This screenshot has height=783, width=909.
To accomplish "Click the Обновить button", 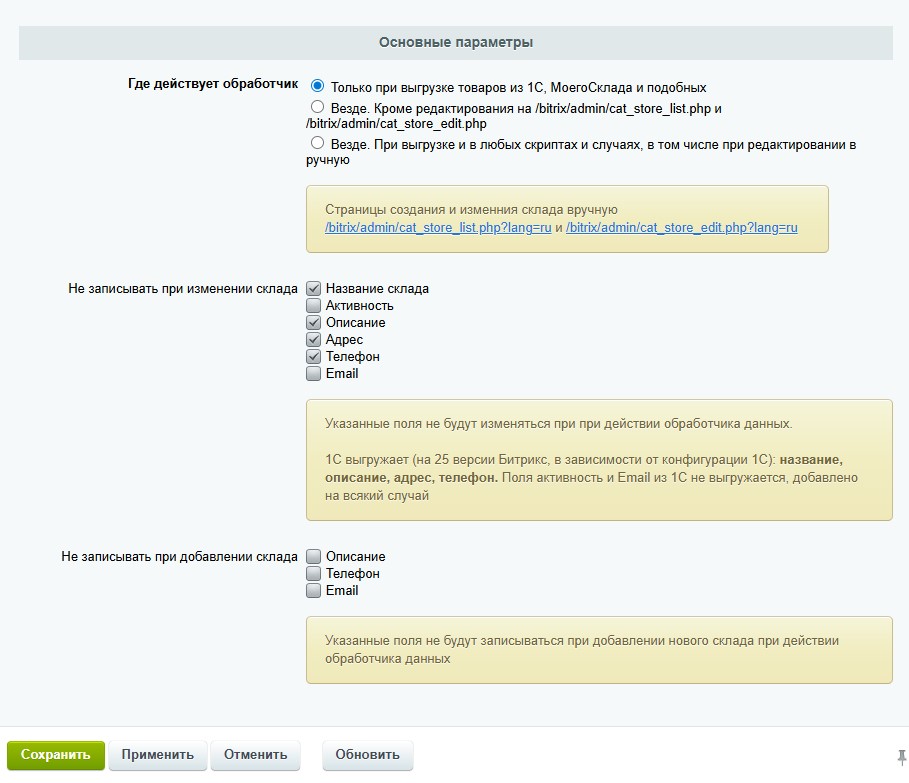I will point(367,755).
